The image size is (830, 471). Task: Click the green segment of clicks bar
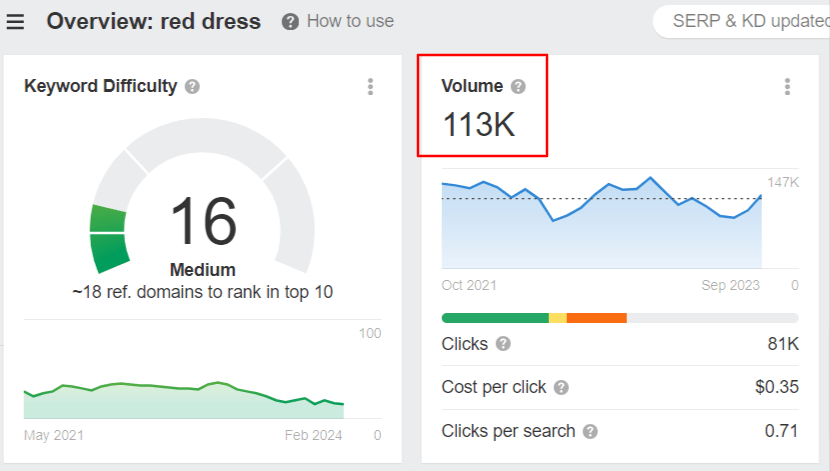tap(495, 318)
